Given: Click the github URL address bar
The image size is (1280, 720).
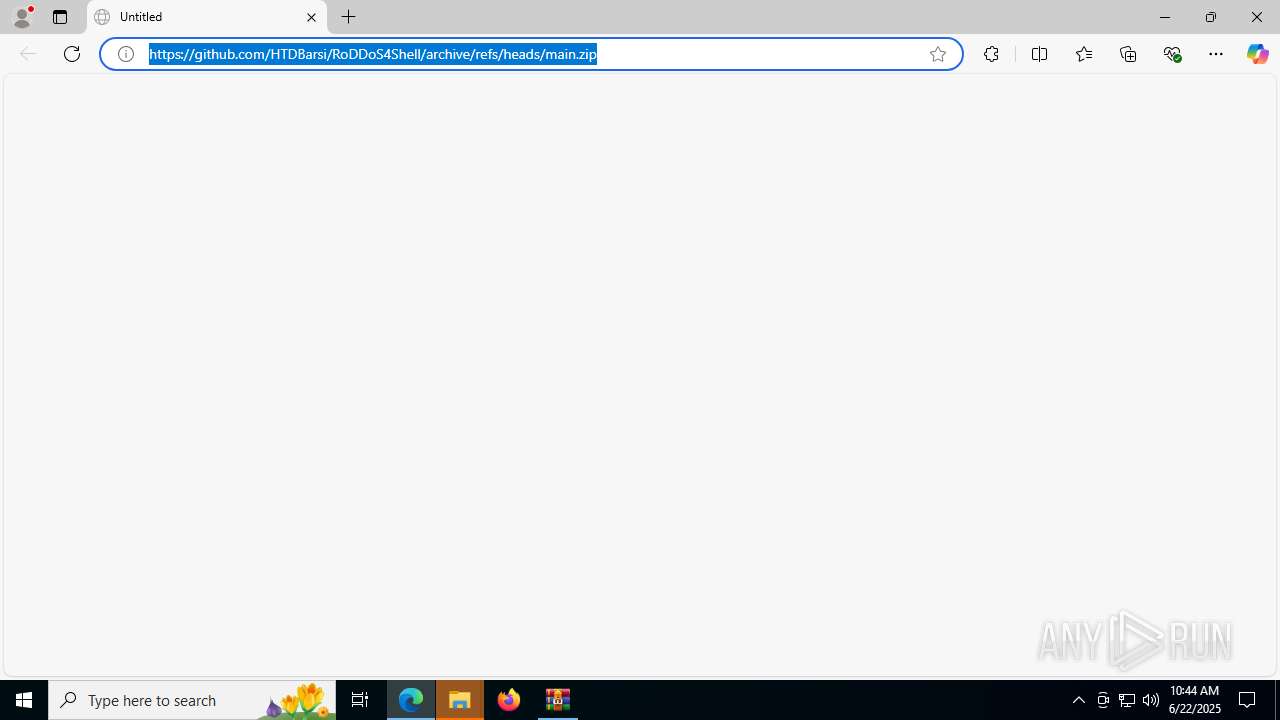Looking at the screenshot, I should pyautogui.click(x=530, y=54).
